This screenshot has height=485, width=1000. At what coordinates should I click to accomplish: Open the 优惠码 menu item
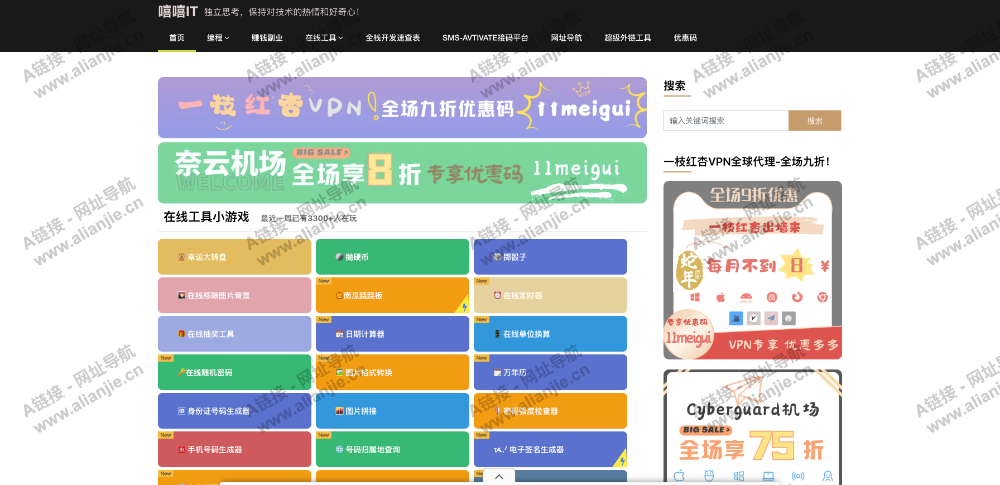[x=685, y=38]
